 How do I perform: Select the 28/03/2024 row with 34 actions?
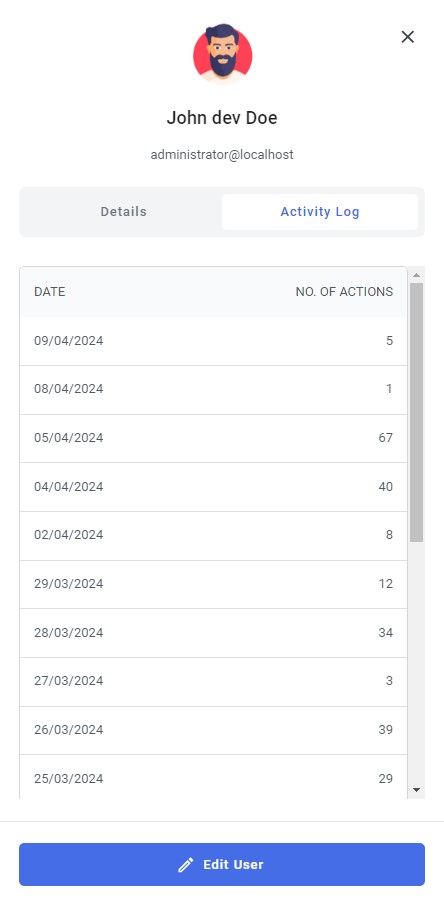click(x=214, y=633)
